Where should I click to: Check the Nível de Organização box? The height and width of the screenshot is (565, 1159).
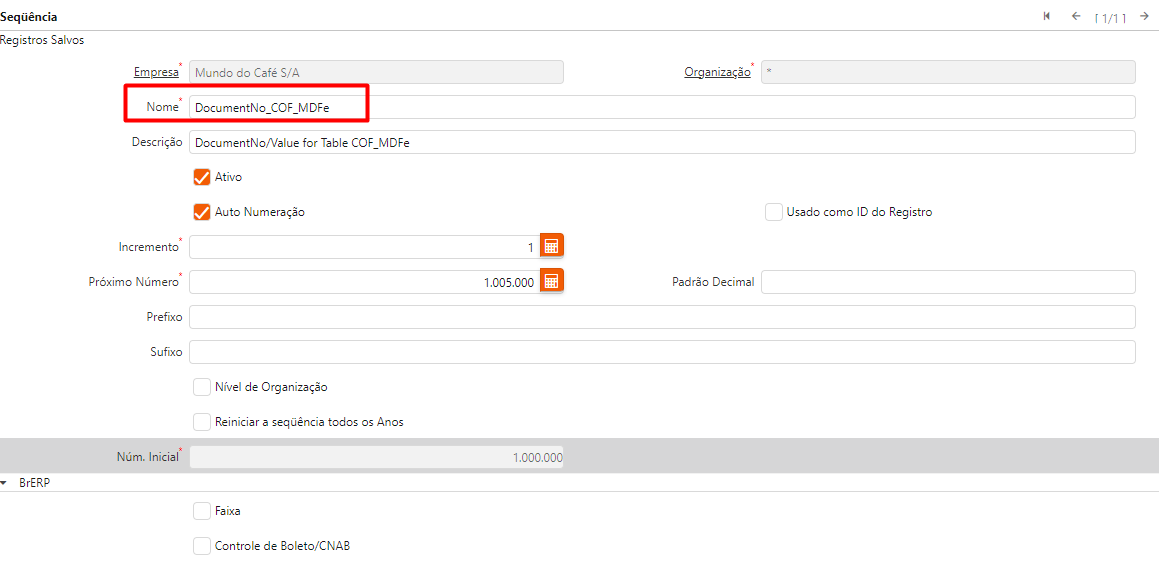[x=202, y=387]
